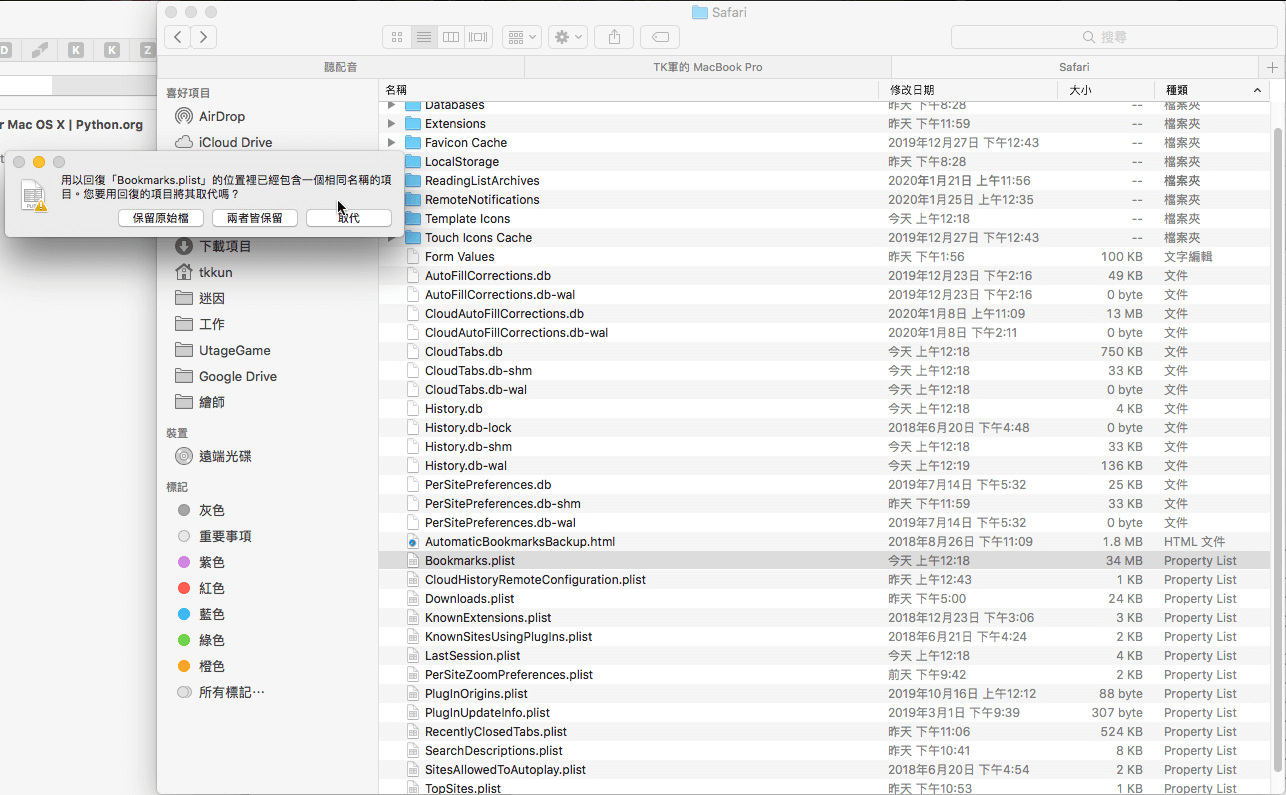Click the RecentlyClosedTabs.plist file icon
The image size is (1286, 795).
[x=412, y=732]
